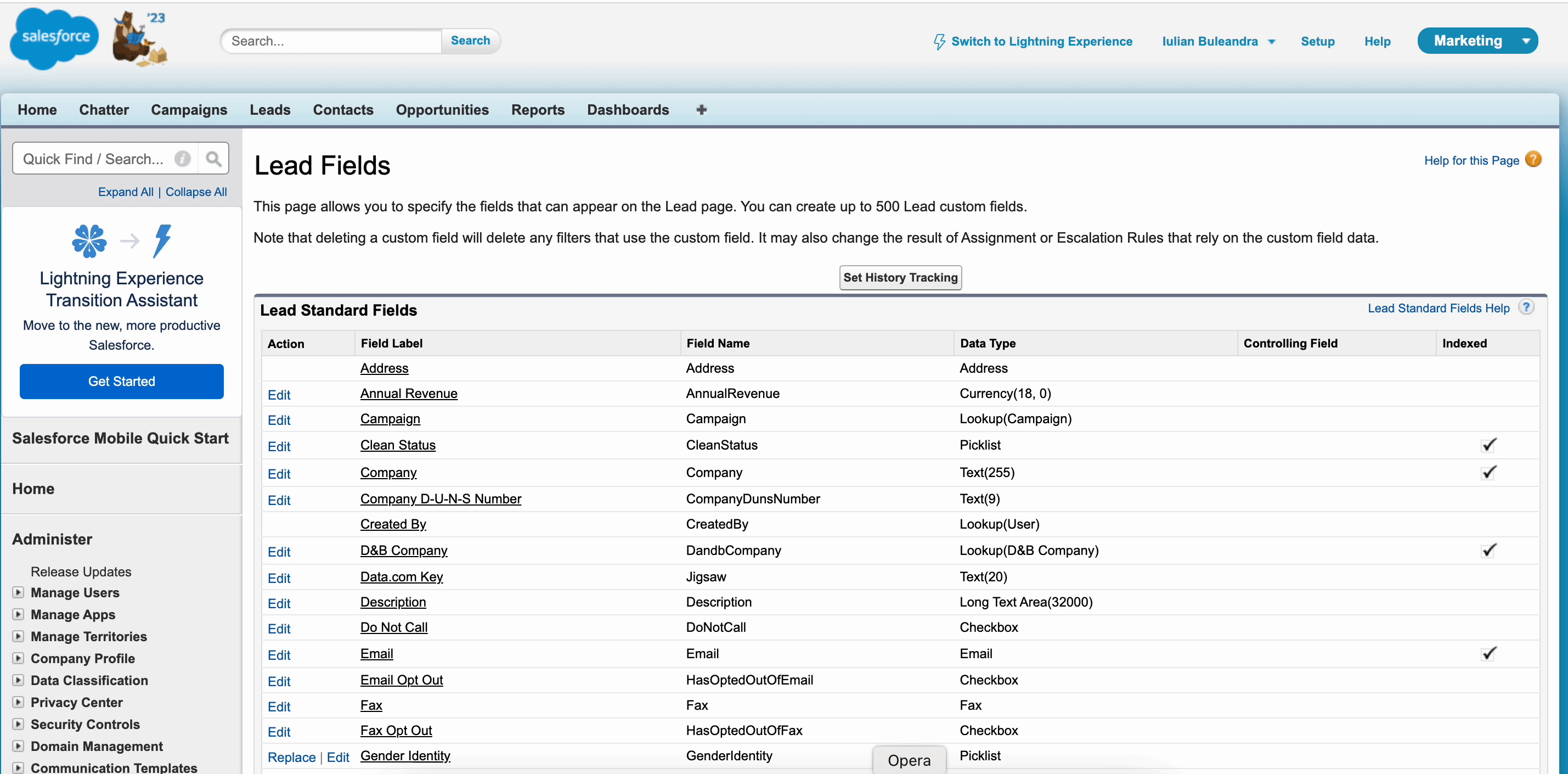This screenshot has height=774, width=1568.
Task: Open the Data.com Key field link
Action: tap(401, 577)
